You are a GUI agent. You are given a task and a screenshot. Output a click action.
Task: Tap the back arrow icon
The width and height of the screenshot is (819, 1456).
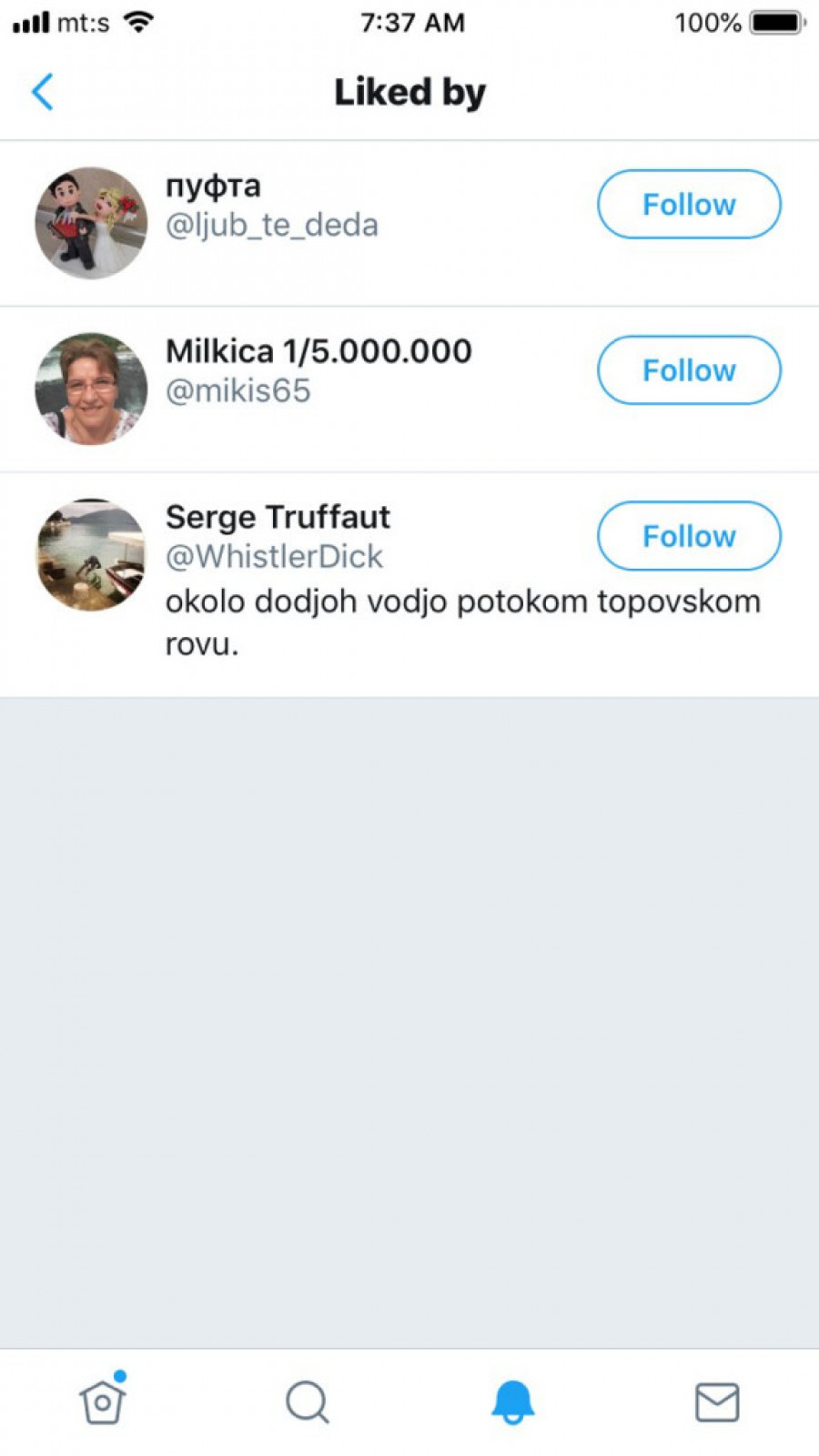pyautogui.click(x=43, y=92)
